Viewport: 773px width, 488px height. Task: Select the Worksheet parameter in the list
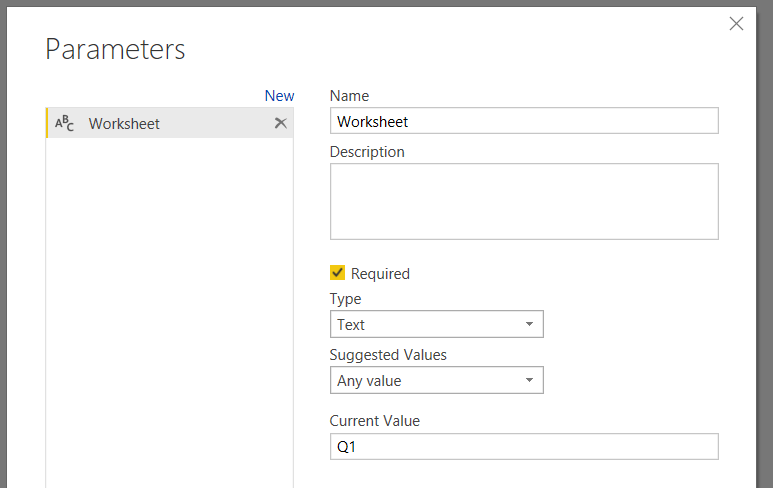pyautogui.click(x=124, y=123)
